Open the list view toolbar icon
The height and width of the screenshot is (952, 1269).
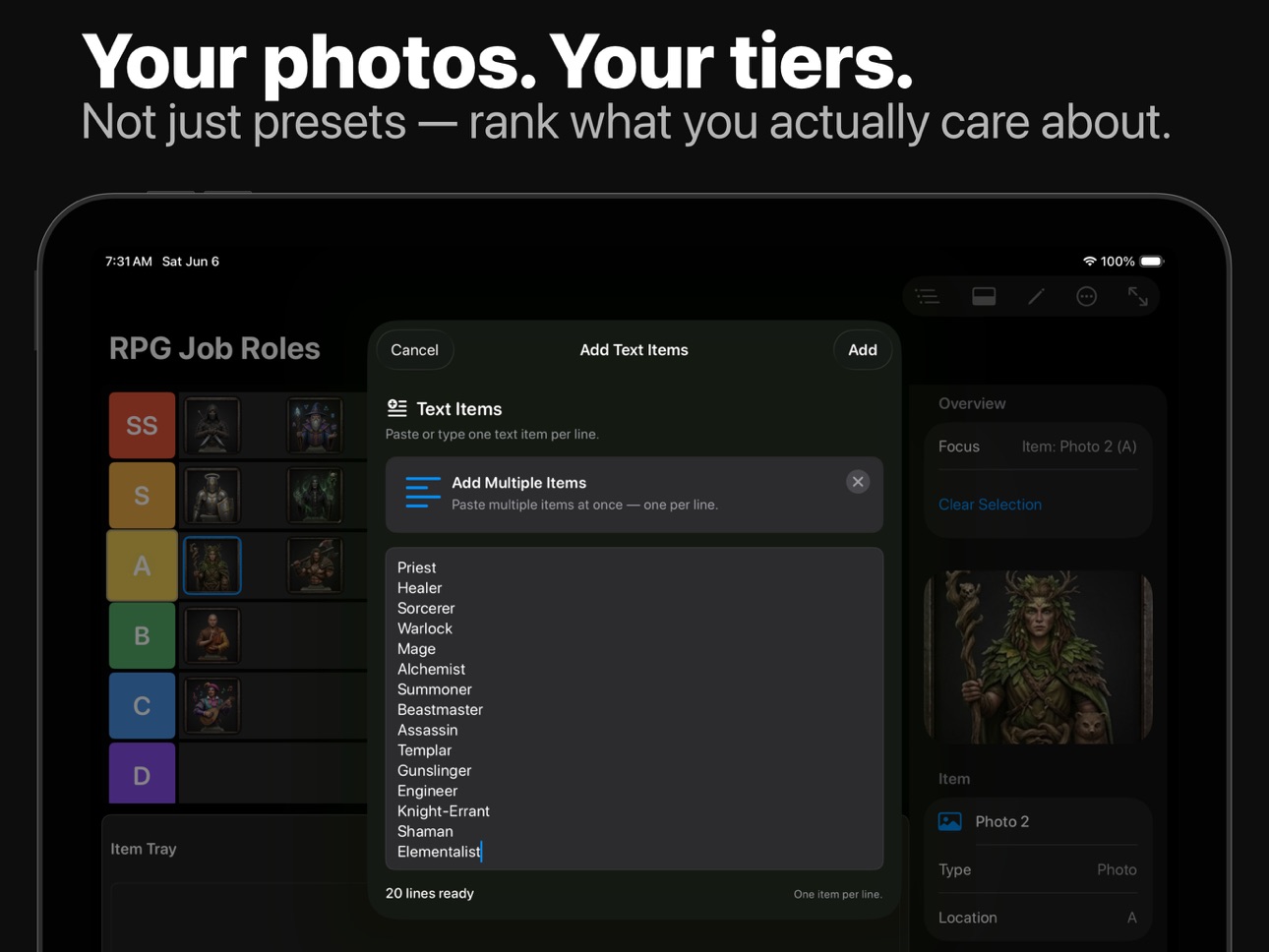coord(927,296)
